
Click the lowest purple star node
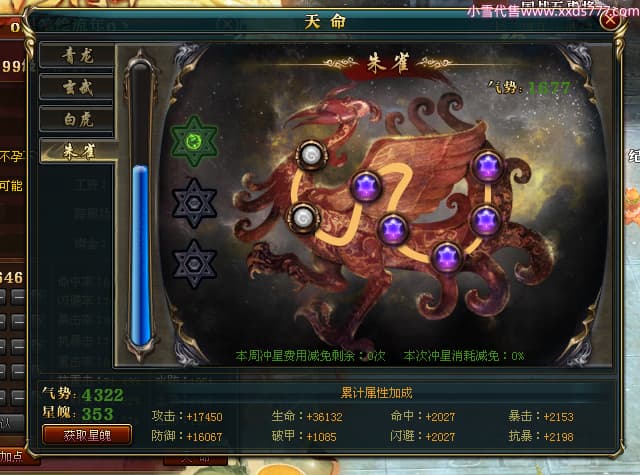447,257
